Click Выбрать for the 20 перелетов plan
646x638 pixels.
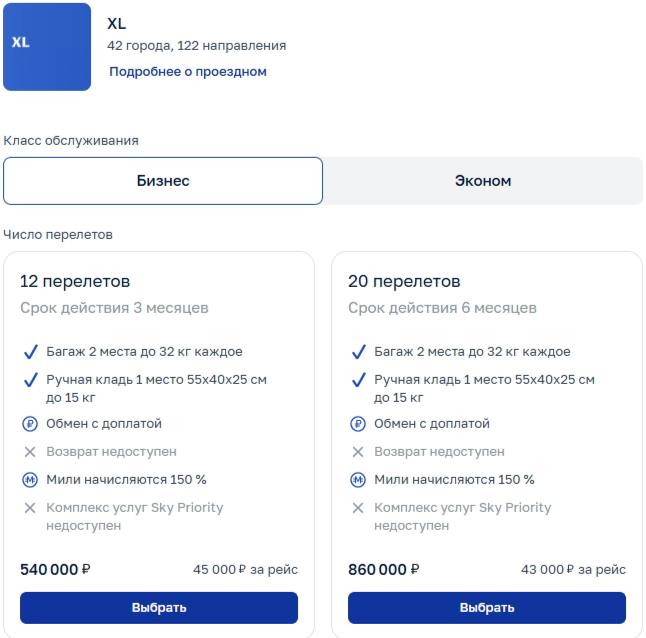coord(487,607)
